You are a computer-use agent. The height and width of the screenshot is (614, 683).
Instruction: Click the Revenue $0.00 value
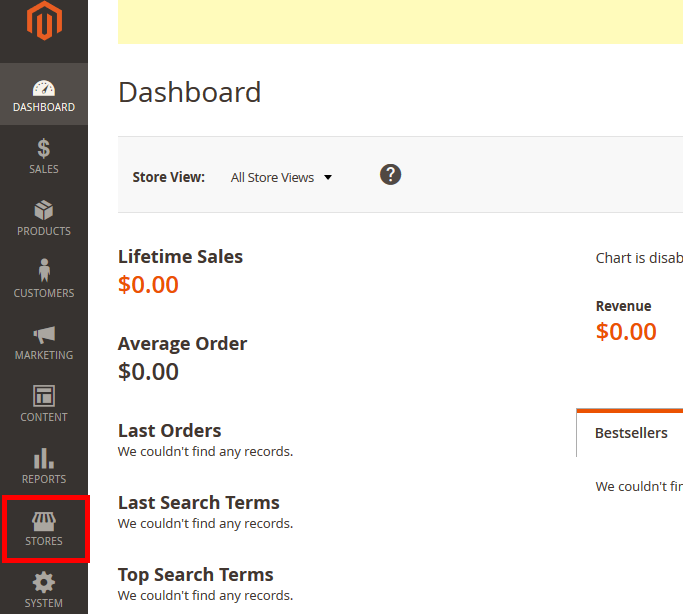pos(626,332)
